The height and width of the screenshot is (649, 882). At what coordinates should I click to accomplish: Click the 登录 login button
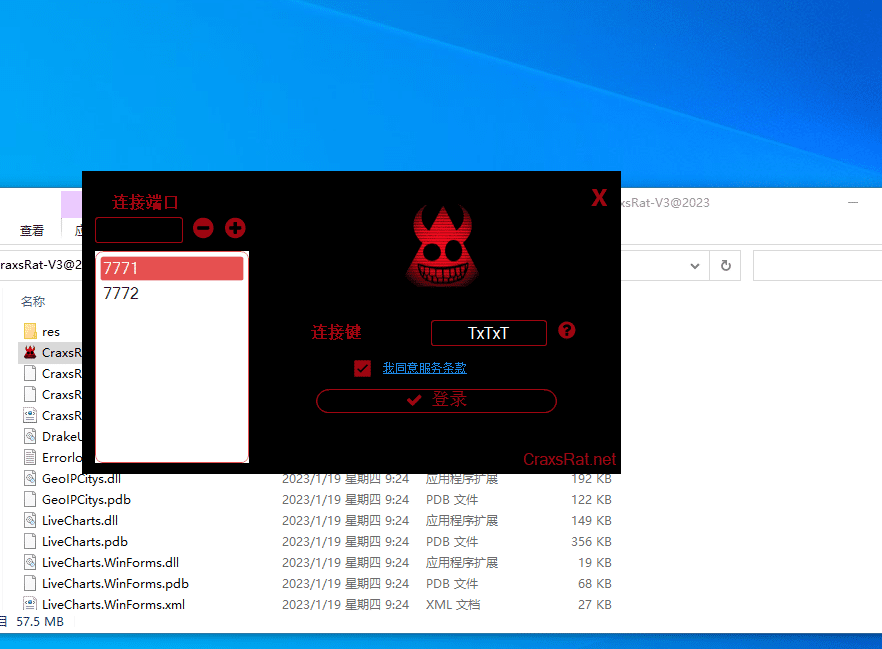coord(436,400)
